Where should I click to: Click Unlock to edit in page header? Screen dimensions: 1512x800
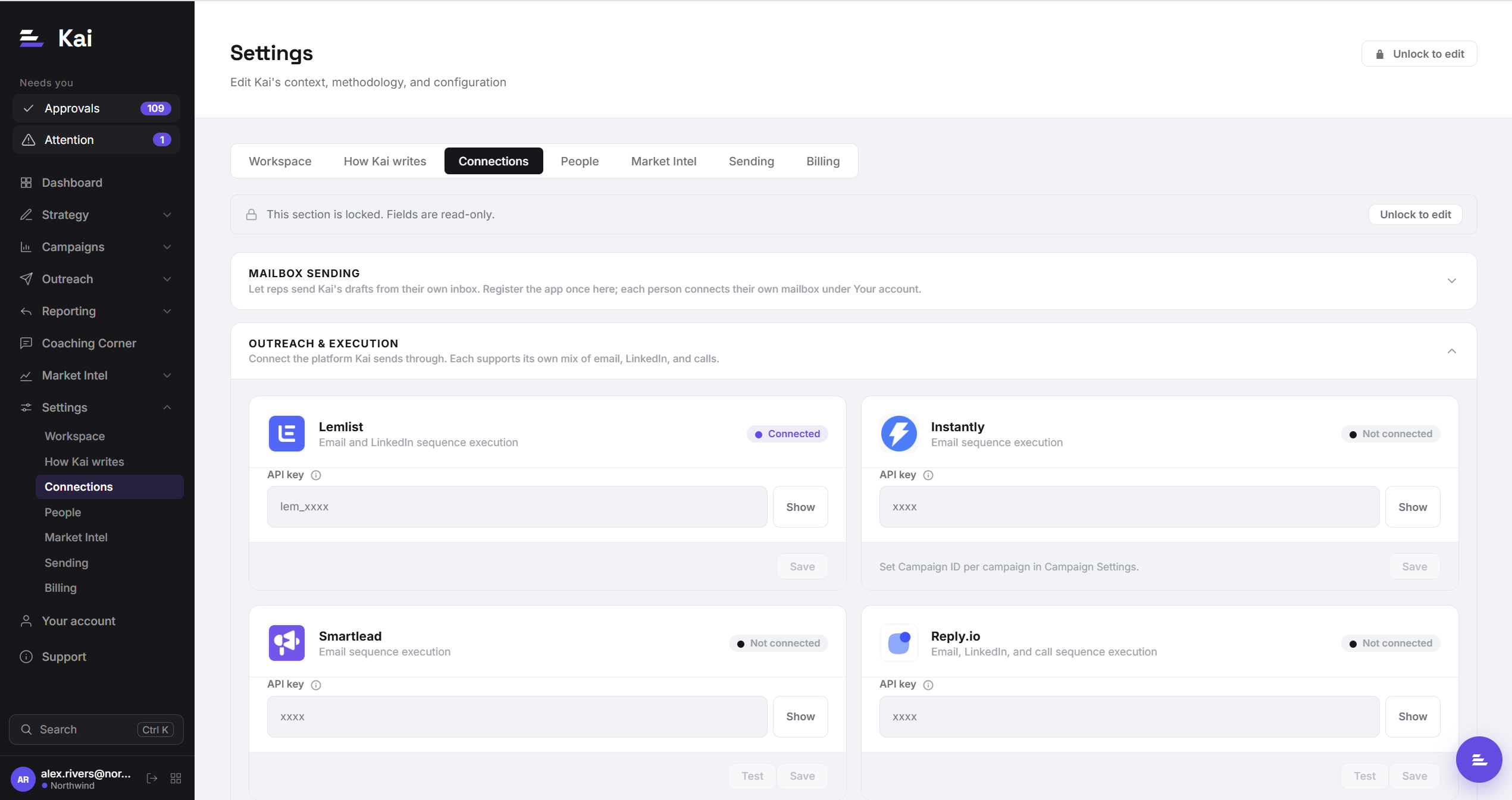pyautogui.click(x=1419, y=54)
